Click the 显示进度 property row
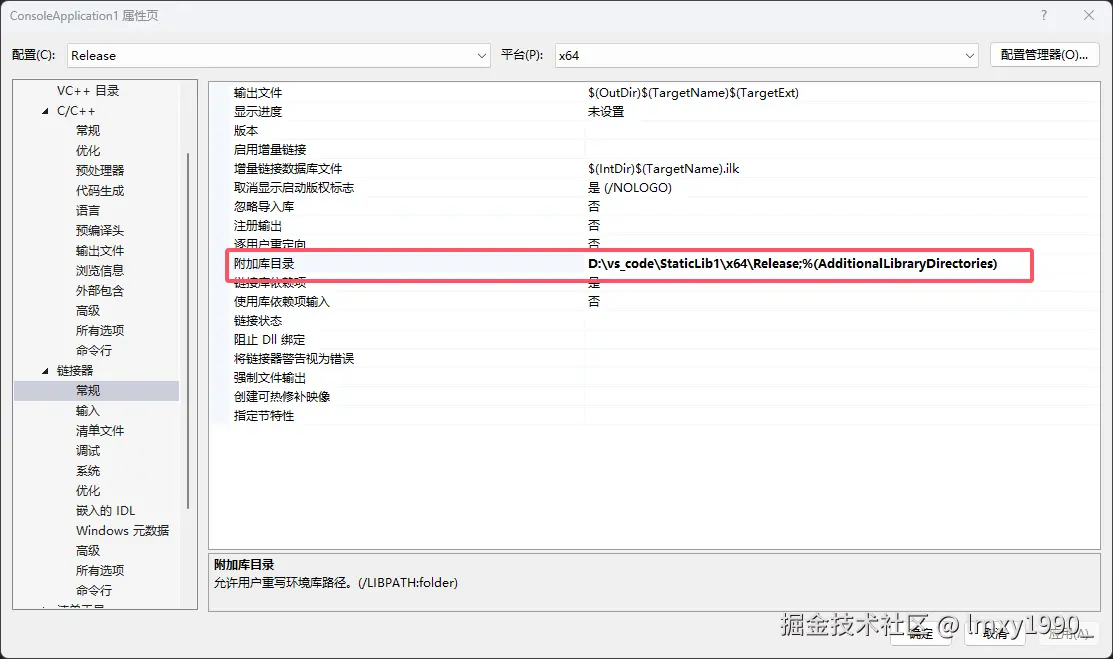Viewport: 1113px width, 659px height. click(654, 111)
